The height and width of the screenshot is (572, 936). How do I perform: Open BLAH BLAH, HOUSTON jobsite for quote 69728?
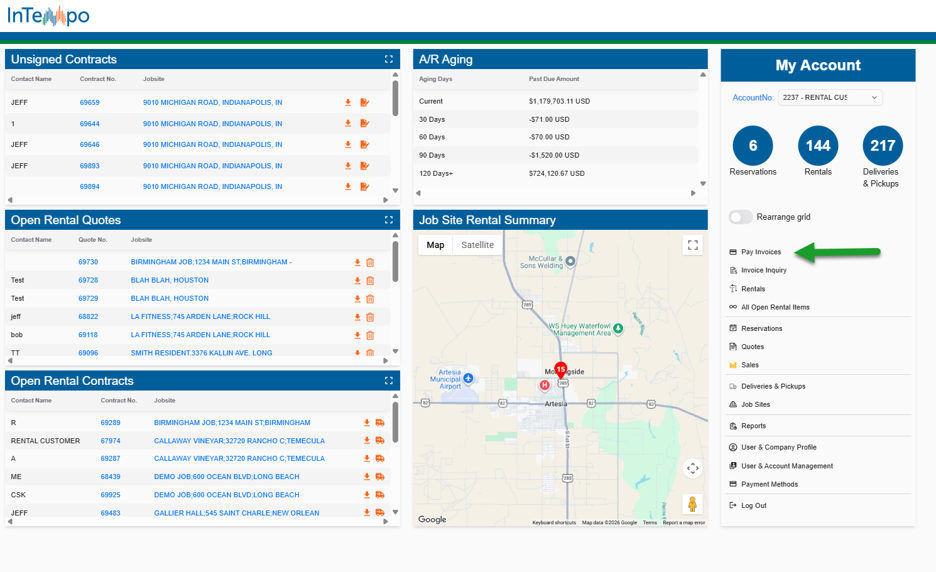point(170,281)
